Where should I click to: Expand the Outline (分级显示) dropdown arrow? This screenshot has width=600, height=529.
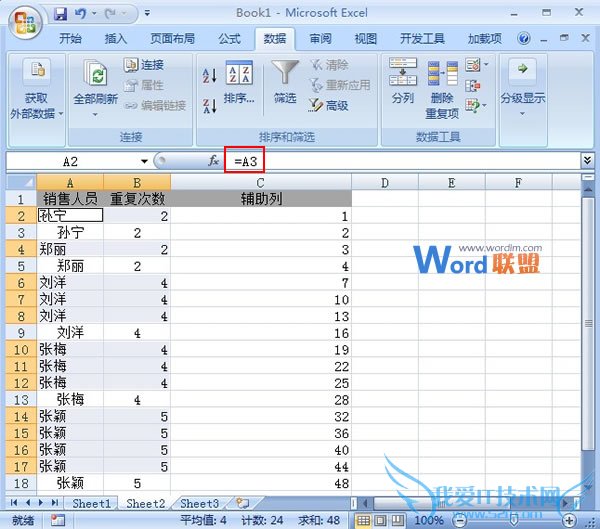point(522,114)
